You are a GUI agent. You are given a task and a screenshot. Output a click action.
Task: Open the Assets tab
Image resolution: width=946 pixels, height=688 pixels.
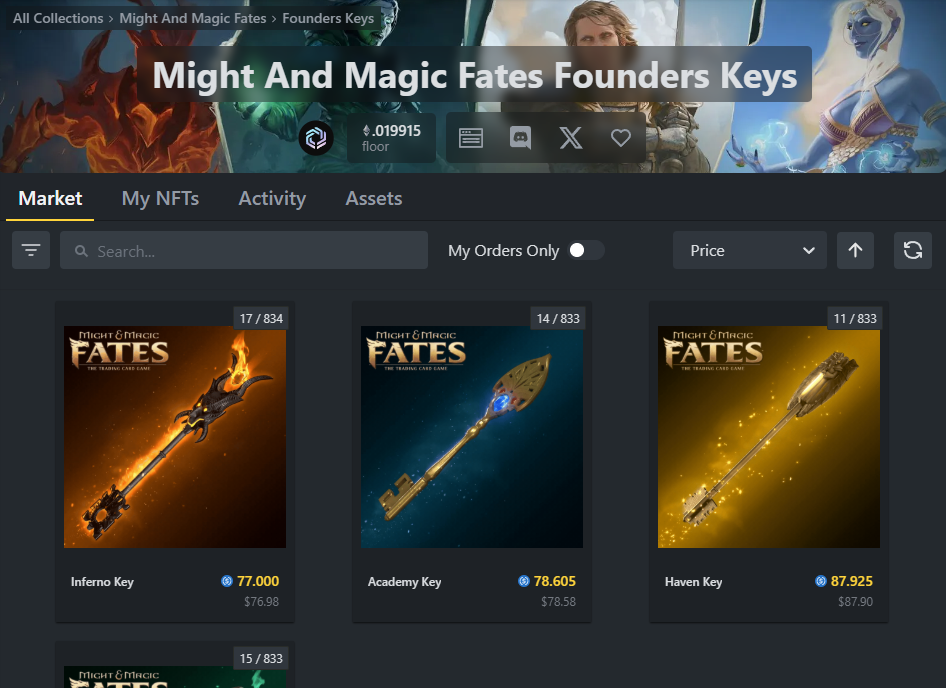pos(374,198)
